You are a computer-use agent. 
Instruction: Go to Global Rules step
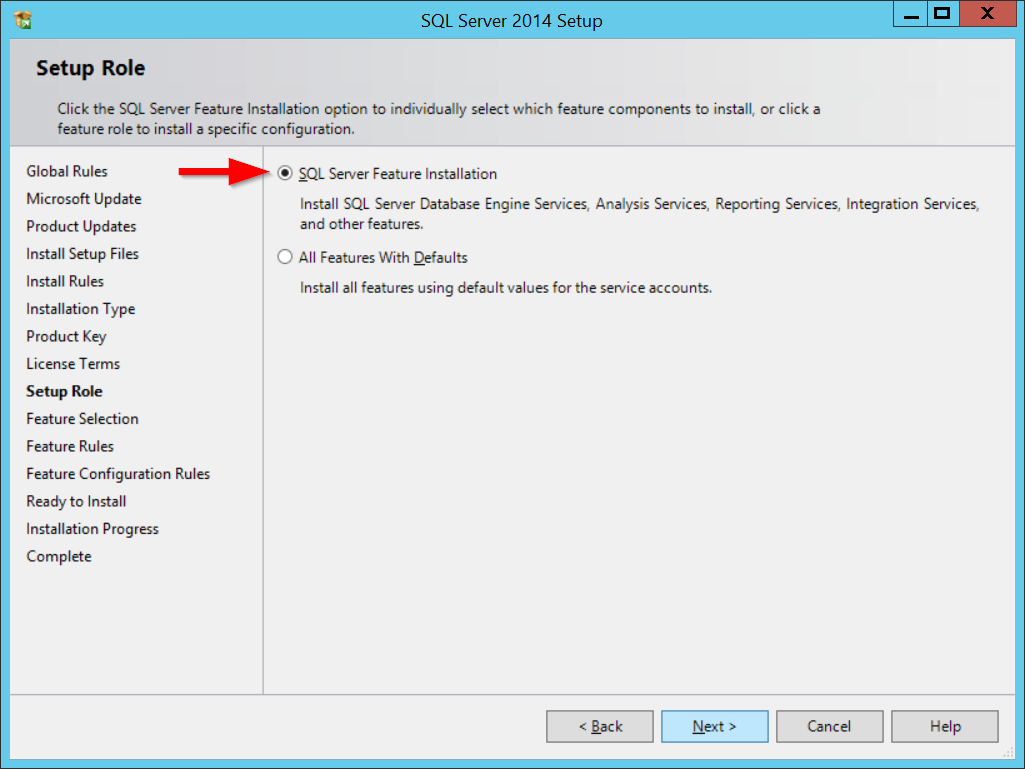pyautogui.click(x=67, y=172)
